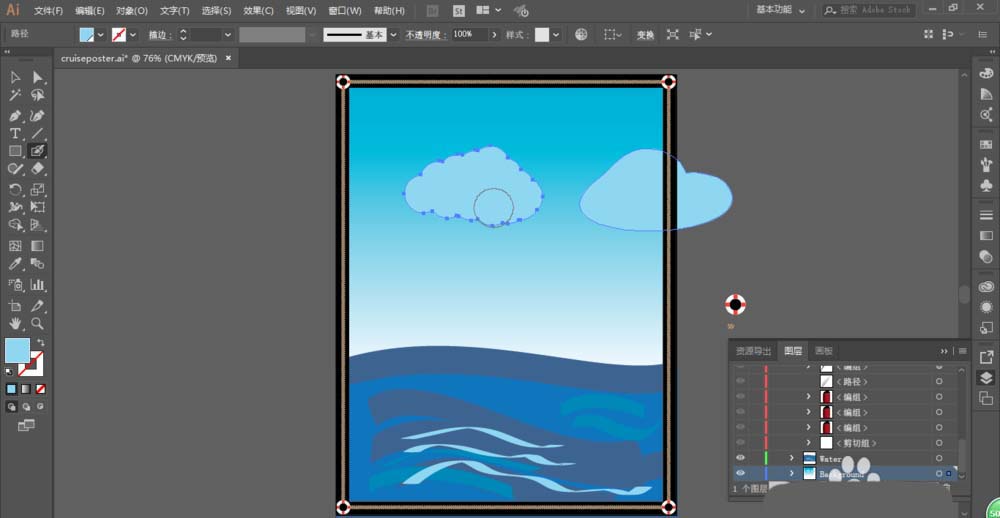Viewport: 1000px width, 518px height.
Task: Select the Magic Wand tool
Action: pos(15,96)
